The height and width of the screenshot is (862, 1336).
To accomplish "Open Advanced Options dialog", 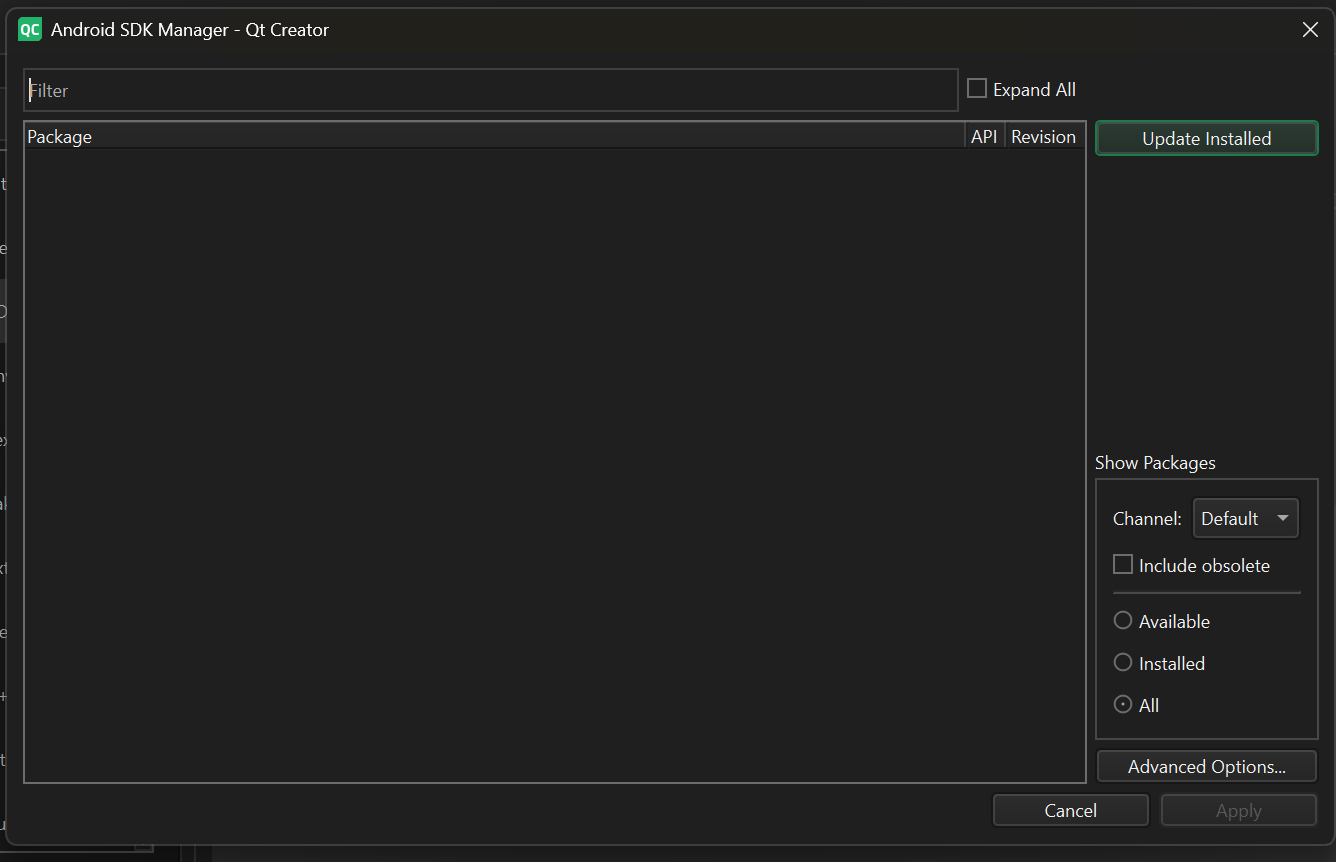I will pyautogui.click(x=1207, y=767).
